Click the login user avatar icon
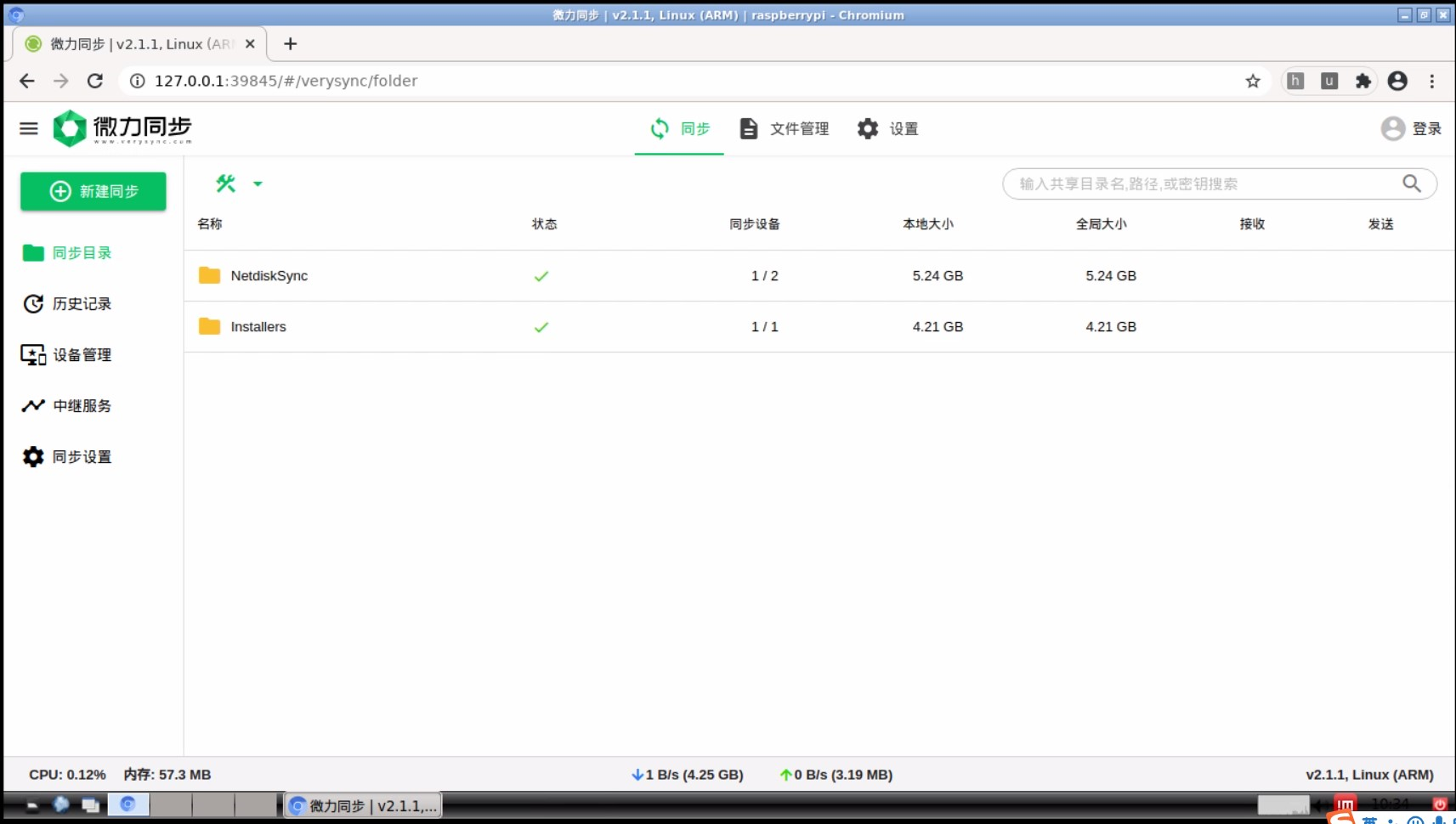This screenshot has height=824, width=1456. click(x=1393, y=128)
